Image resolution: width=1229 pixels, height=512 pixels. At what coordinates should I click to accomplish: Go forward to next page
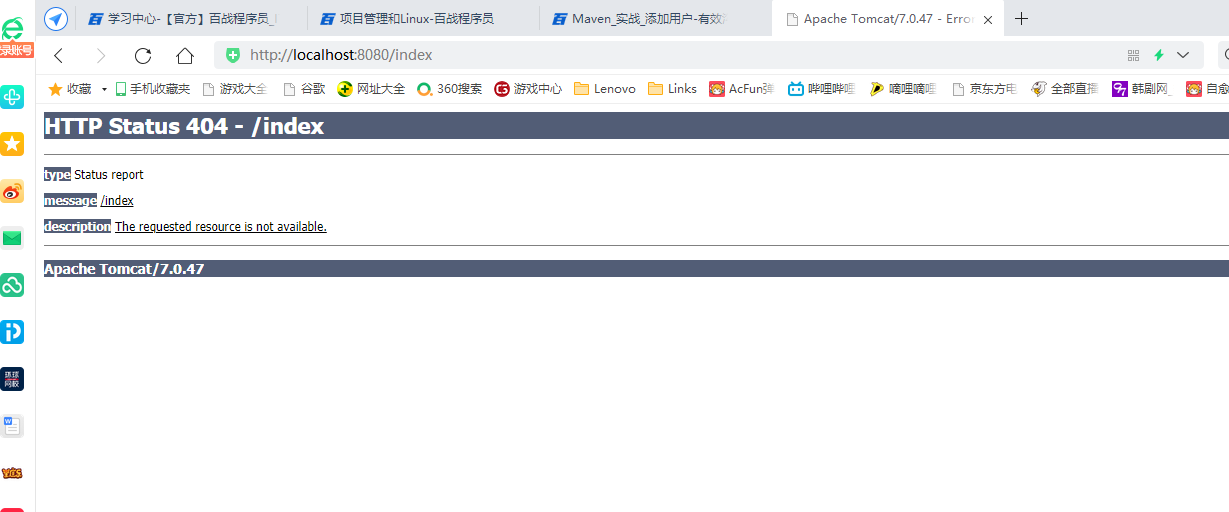pyautogui.click(x=101, y=56)
